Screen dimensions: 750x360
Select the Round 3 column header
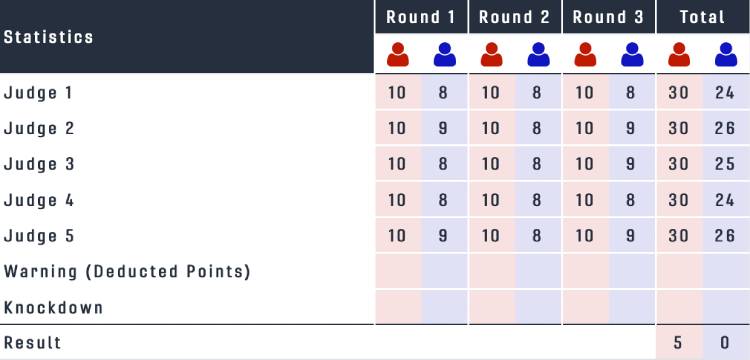[x=608, y=17]
